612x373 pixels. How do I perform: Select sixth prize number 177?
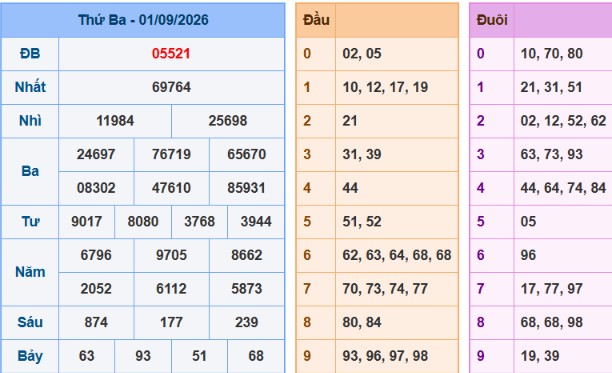point(171,322)
